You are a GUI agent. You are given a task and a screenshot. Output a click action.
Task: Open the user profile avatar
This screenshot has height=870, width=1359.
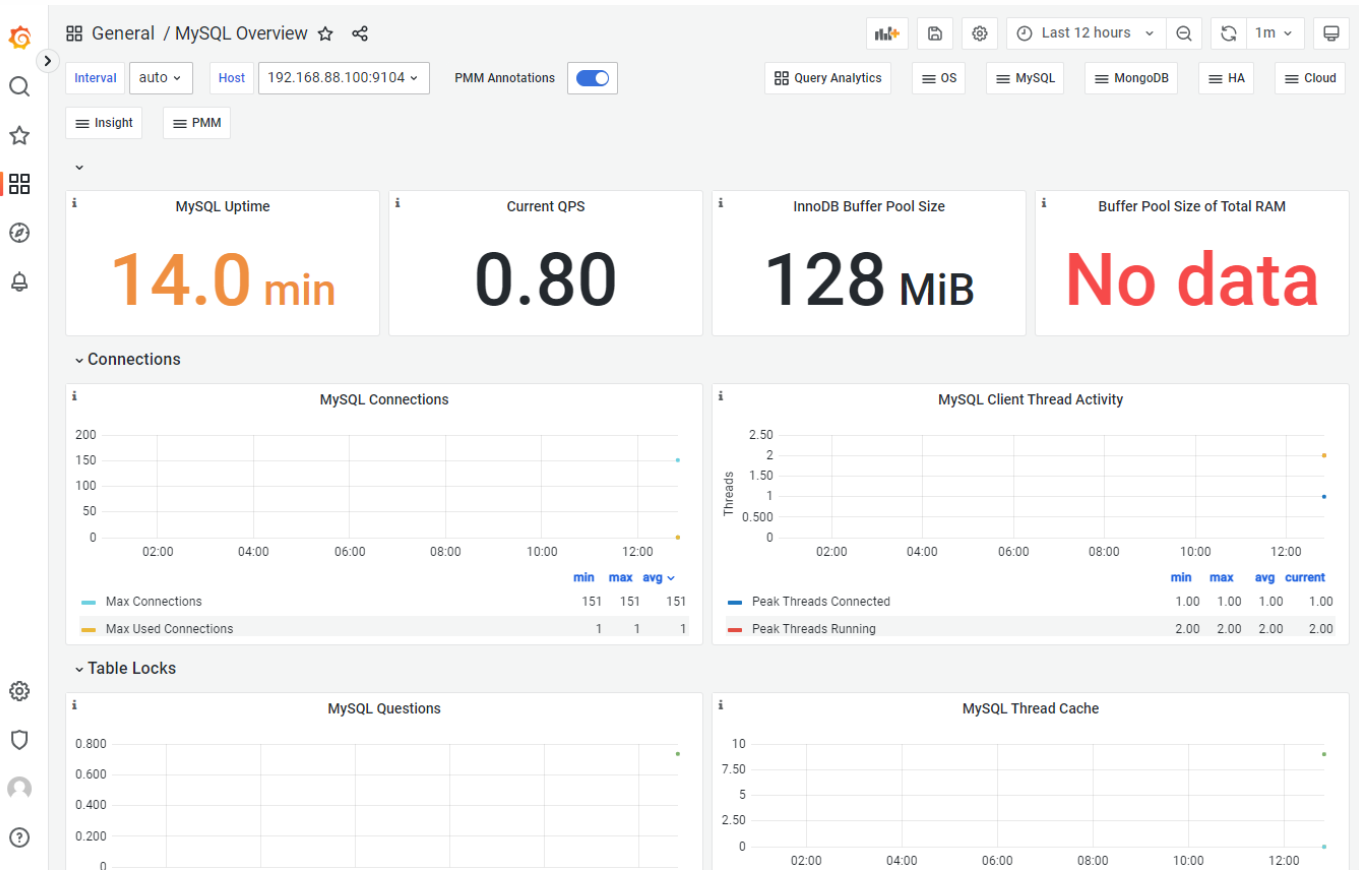pos(19,789)
